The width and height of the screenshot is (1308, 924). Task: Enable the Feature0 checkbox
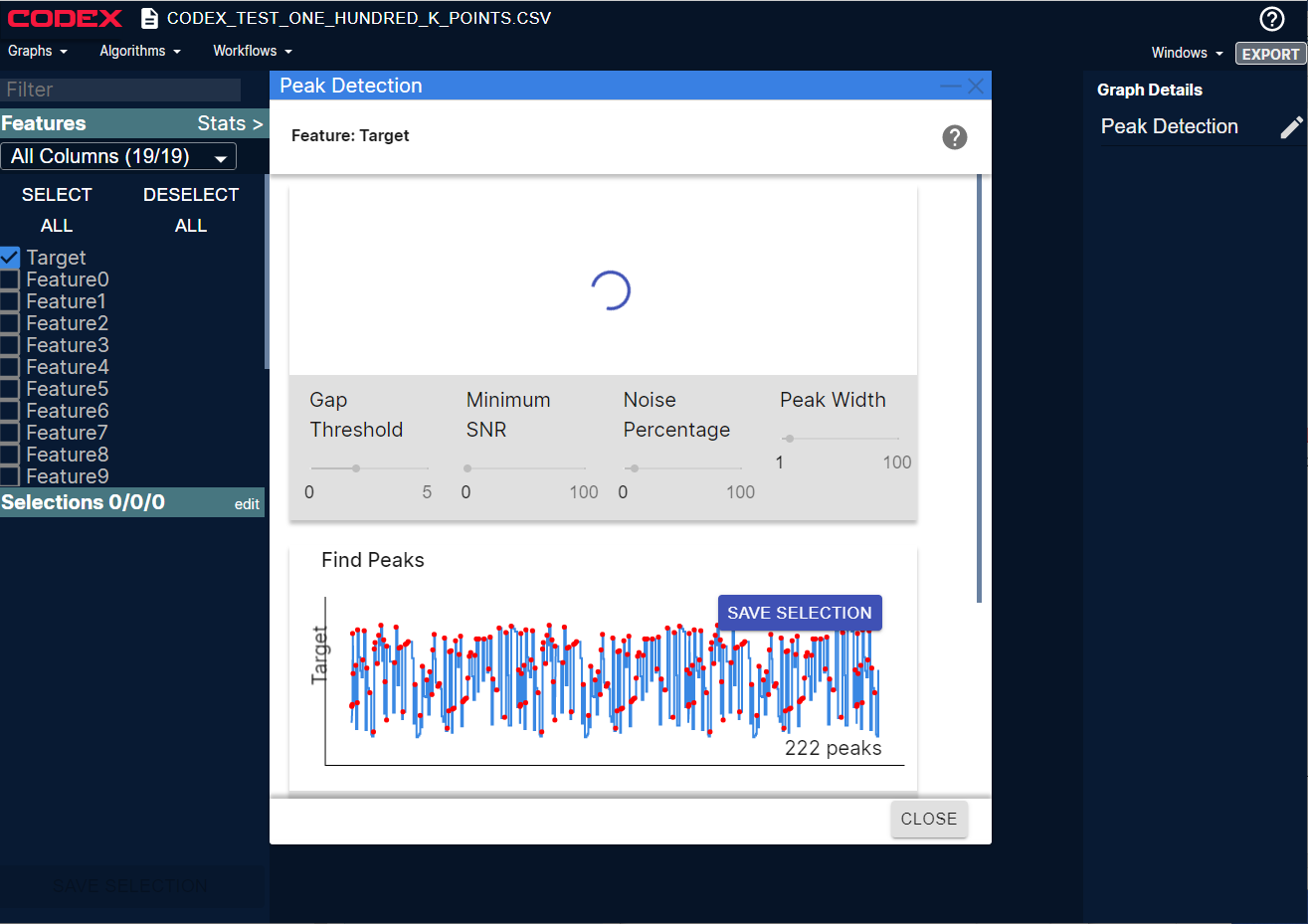pos(10,279)
